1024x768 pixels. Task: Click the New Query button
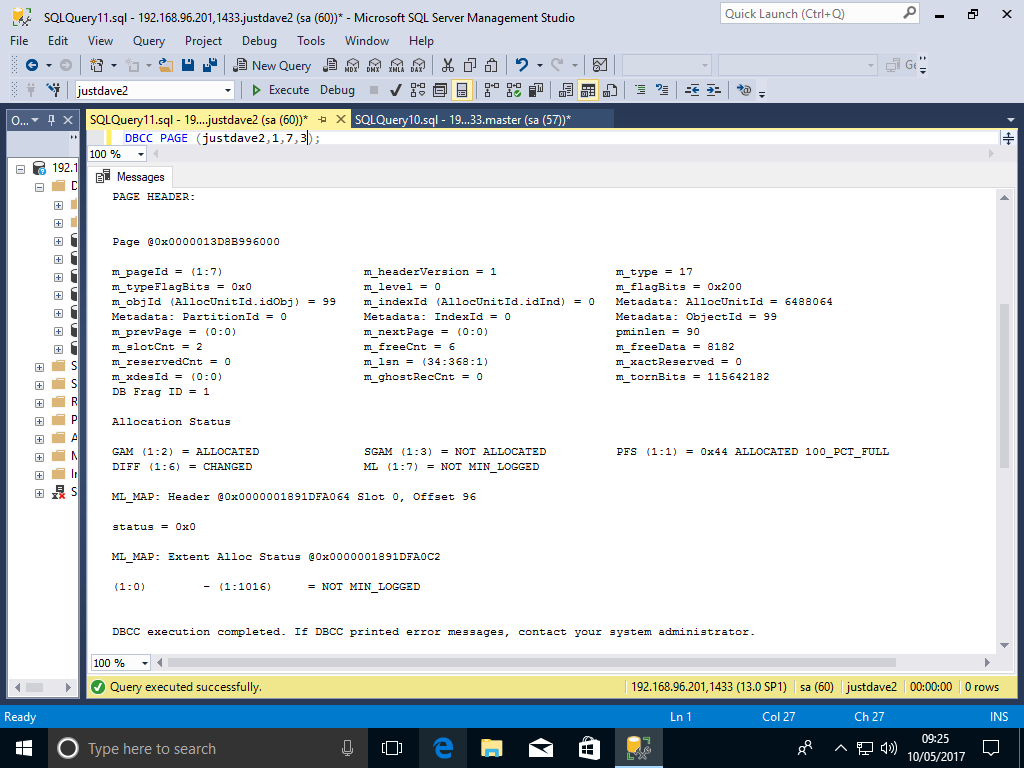[x=272, y=65]
